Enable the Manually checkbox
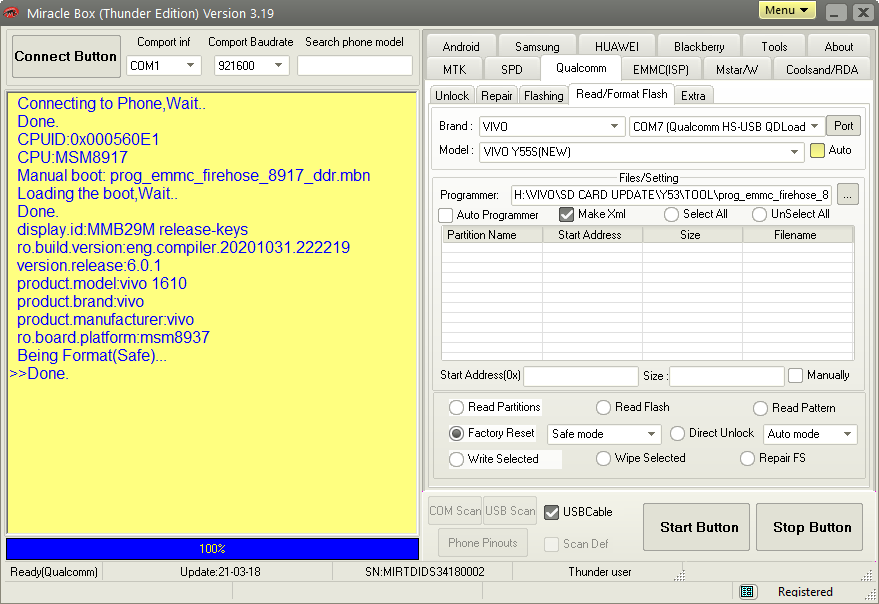 coord(795,375)
